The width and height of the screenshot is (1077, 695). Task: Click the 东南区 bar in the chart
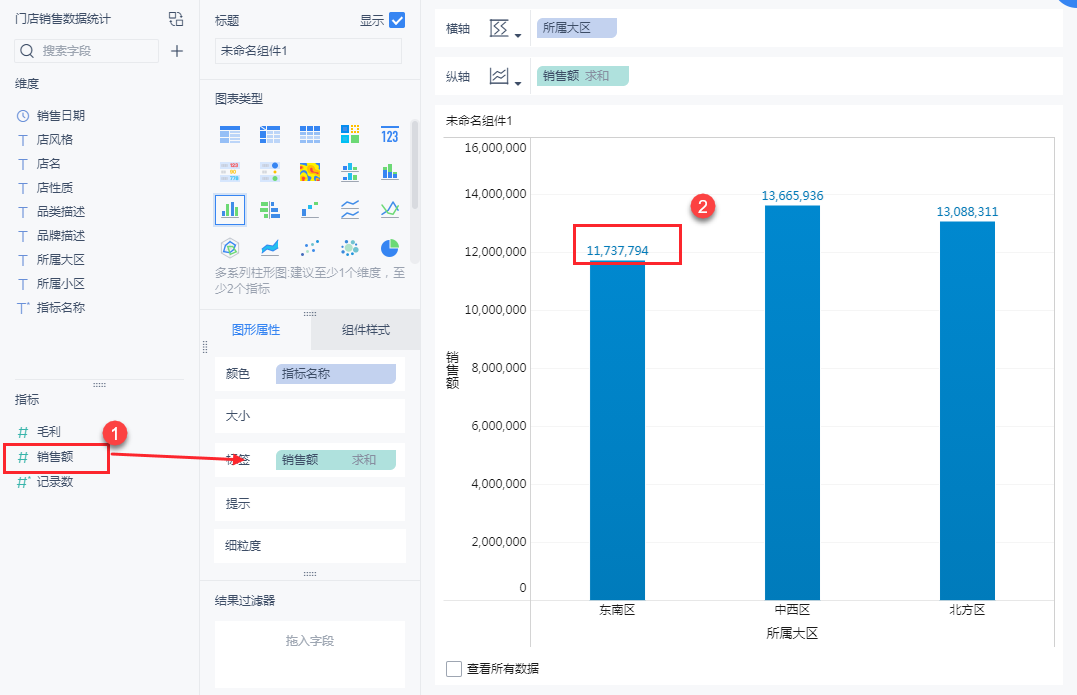617,431
